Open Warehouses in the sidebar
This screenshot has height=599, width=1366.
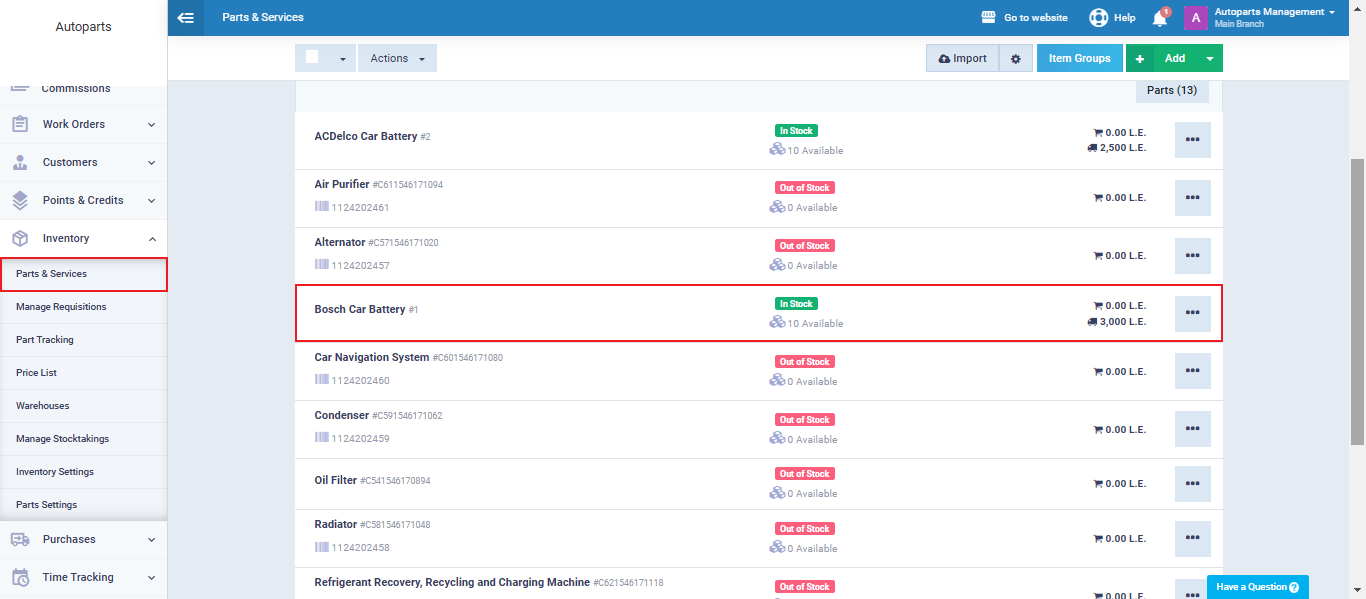pyautogui.click(x=84, y=406)
